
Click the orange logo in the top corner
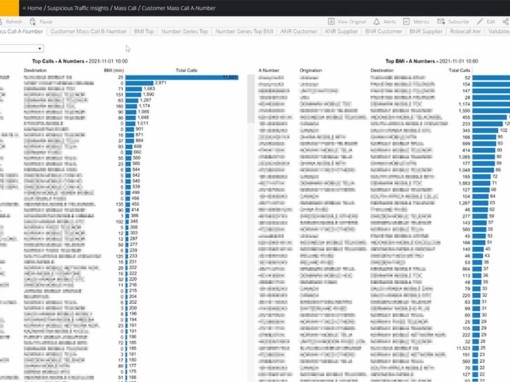[9, 8]
